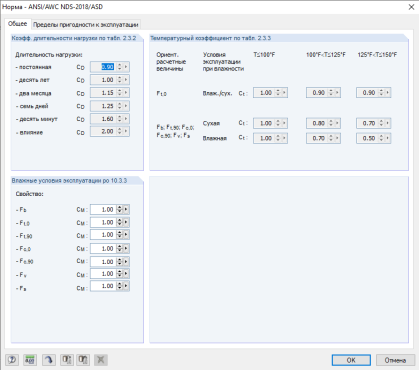Open the arrow button next to CM for Fs
Image resolution: width=420 pixels, height=371 pixels.
coord(126,286)
